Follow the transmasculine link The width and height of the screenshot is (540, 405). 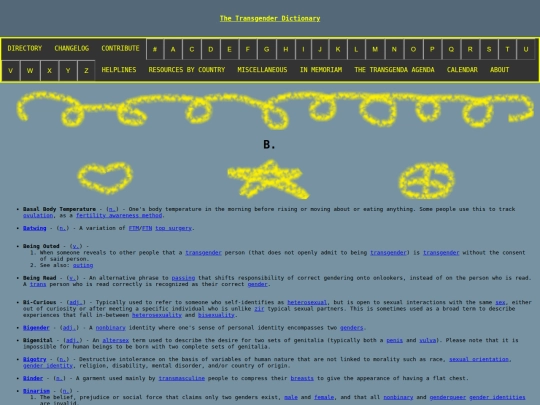coord(181,378)
